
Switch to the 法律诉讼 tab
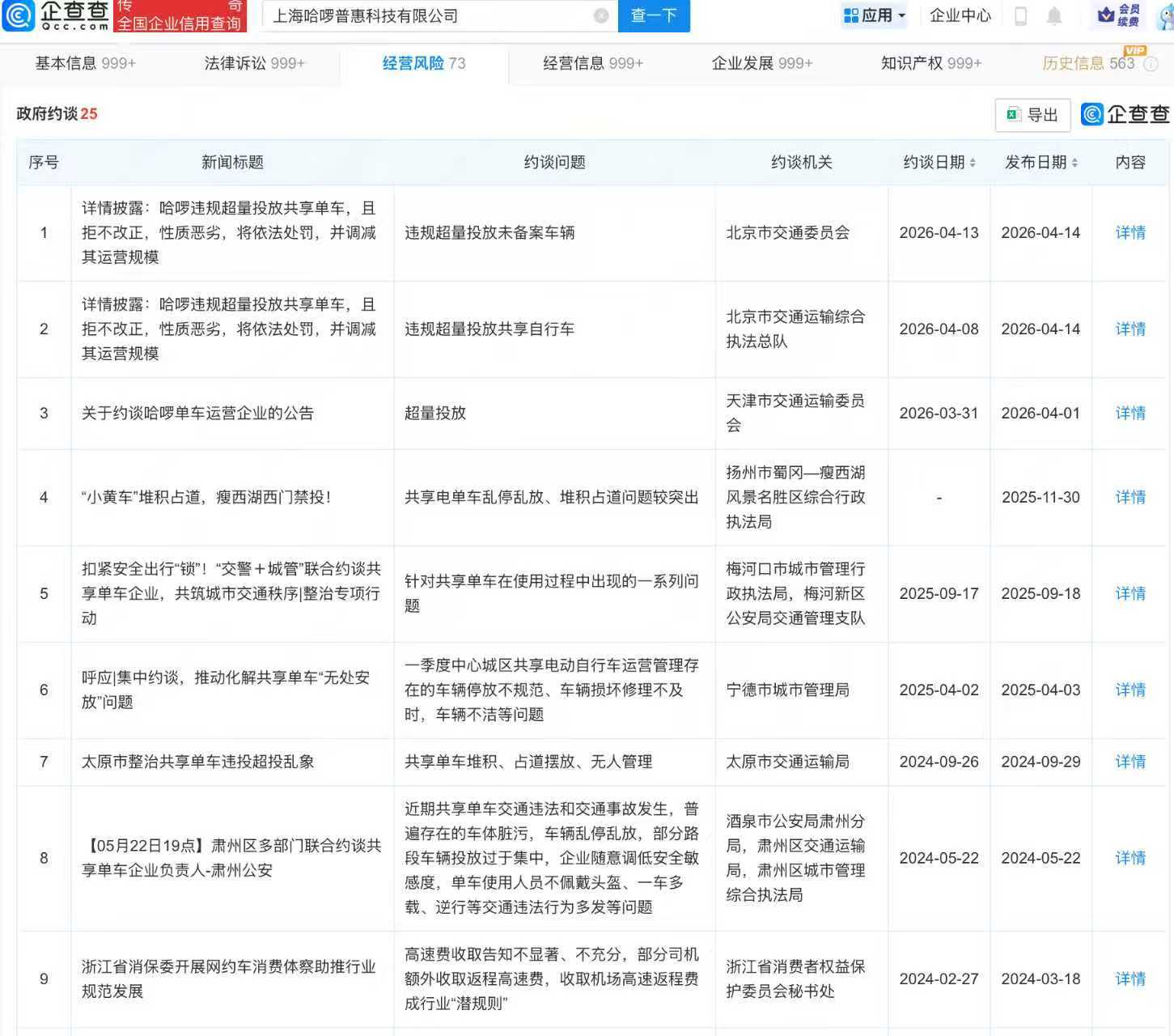click(254, 63)
